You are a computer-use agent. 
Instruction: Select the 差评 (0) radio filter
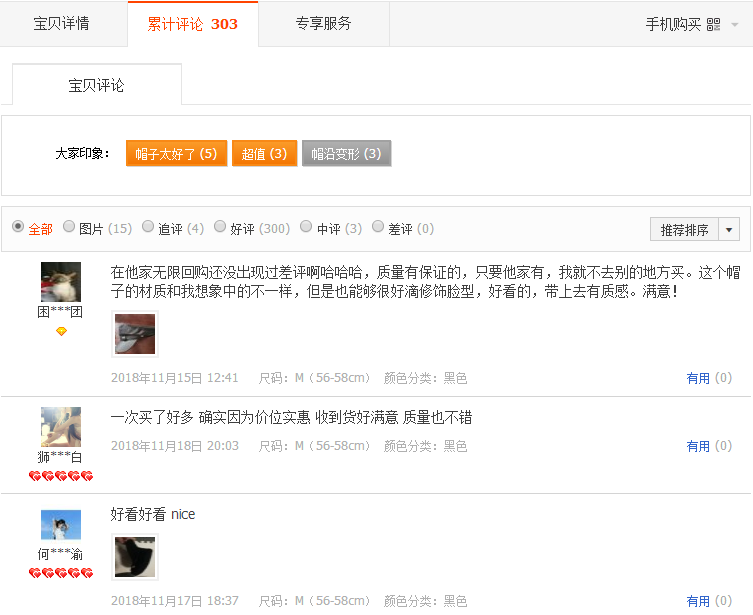click(x=378, y=226)
